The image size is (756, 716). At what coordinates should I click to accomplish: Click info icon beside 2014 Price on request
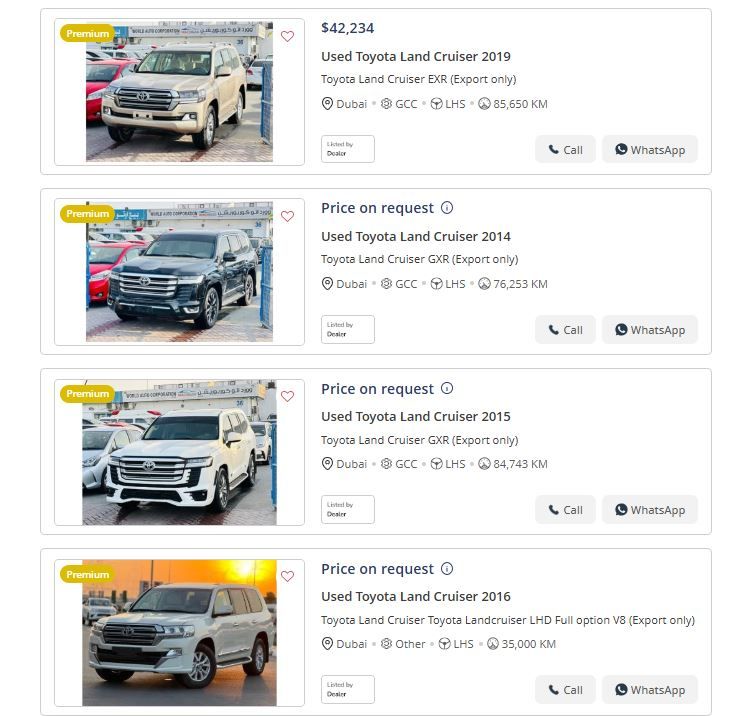(447, 208)
